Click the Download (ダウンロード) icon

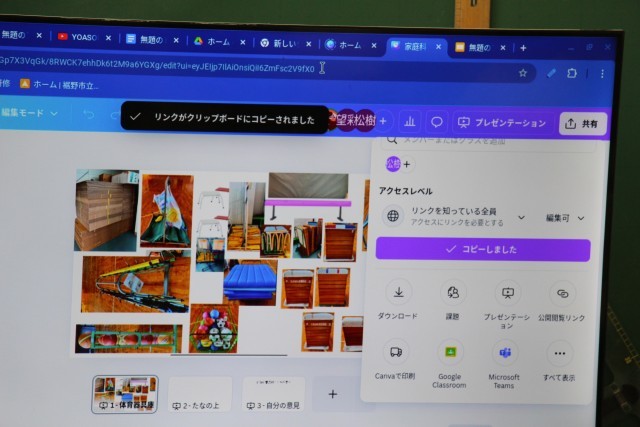(x=399, y=292)
